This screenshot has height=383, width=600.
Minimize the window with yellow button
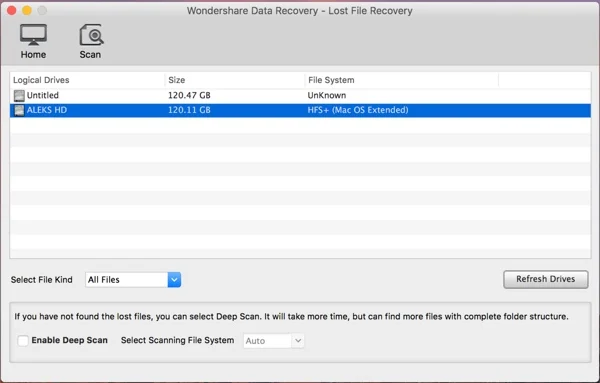click(27, 11)
